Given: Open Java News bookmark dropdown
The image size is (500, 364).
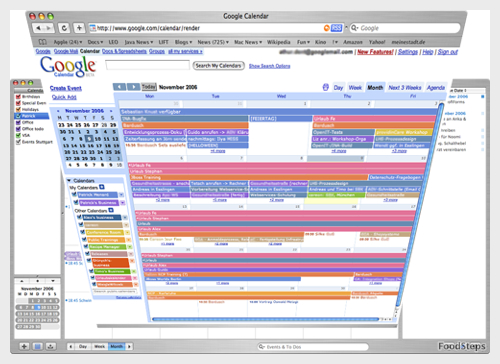Looking at the screenshot, I should [139, 42].
